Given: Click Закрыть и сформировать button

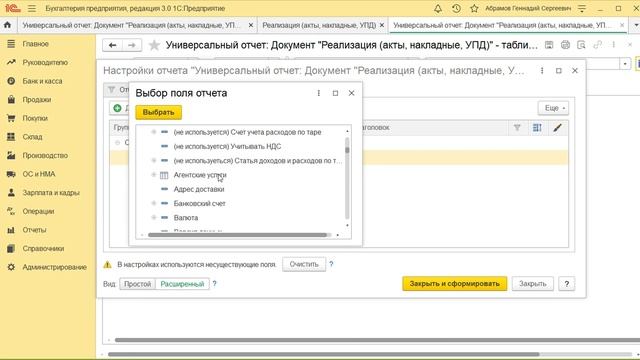Looking at the screenshot, I should point(455,284).
